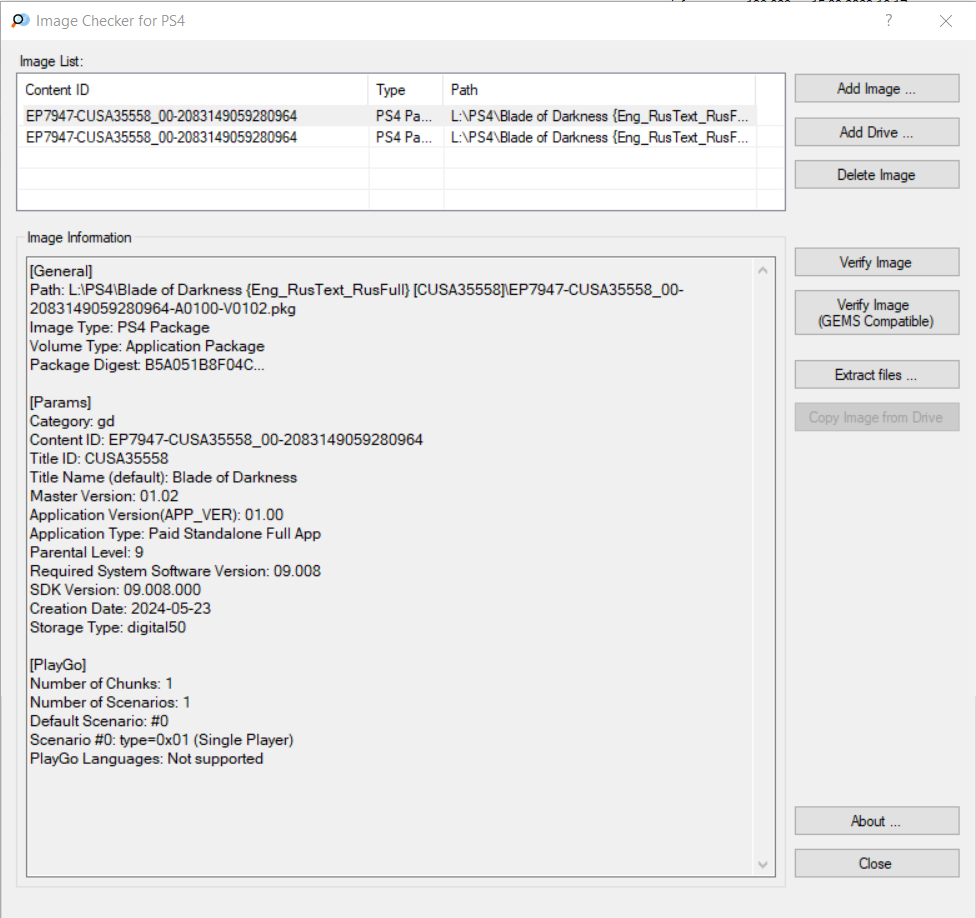The height and width of the screenshot is (918, 976).
Task: Click the Content ID column header
Action: (195, 90)
